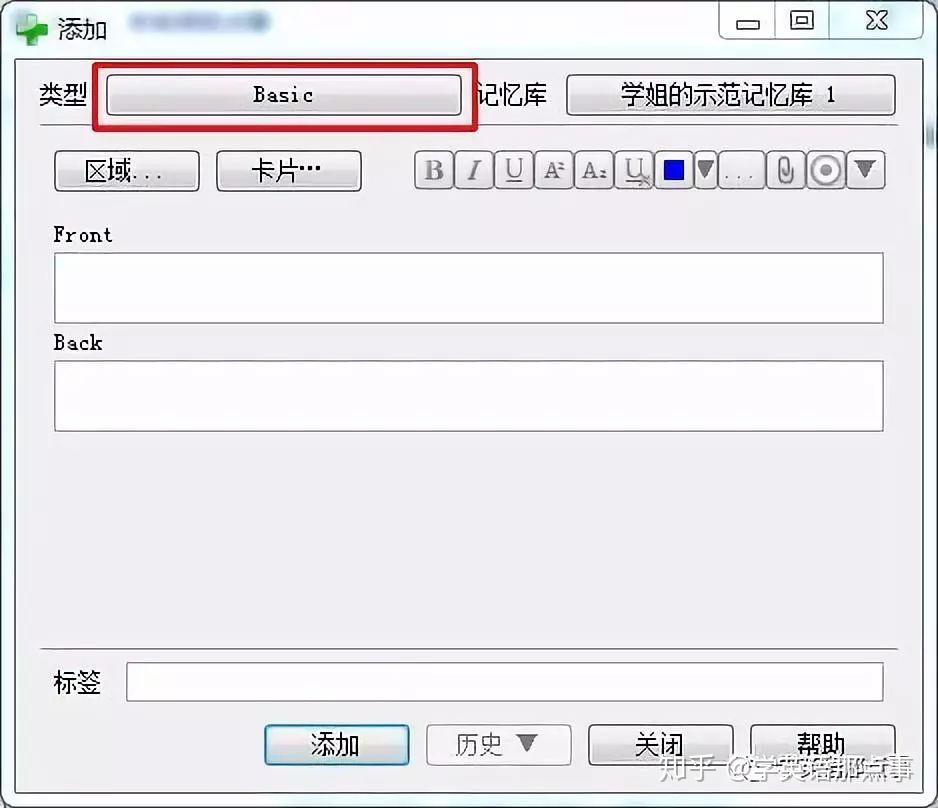Screen dimensions: 938x808
Task: Apply superscript formatting
Action: pos(553,170)
